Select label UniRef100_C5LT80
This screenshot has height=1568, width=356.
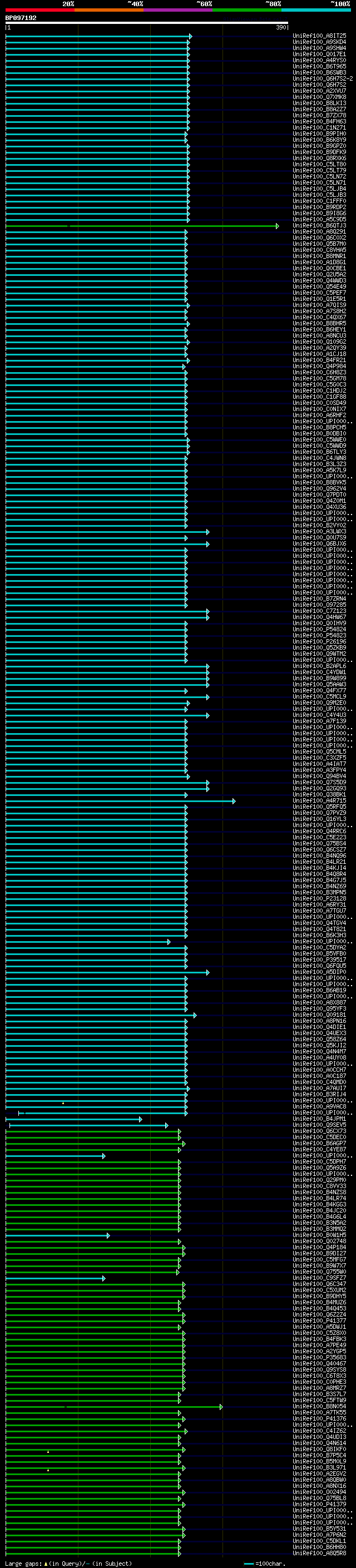[319, 164]
